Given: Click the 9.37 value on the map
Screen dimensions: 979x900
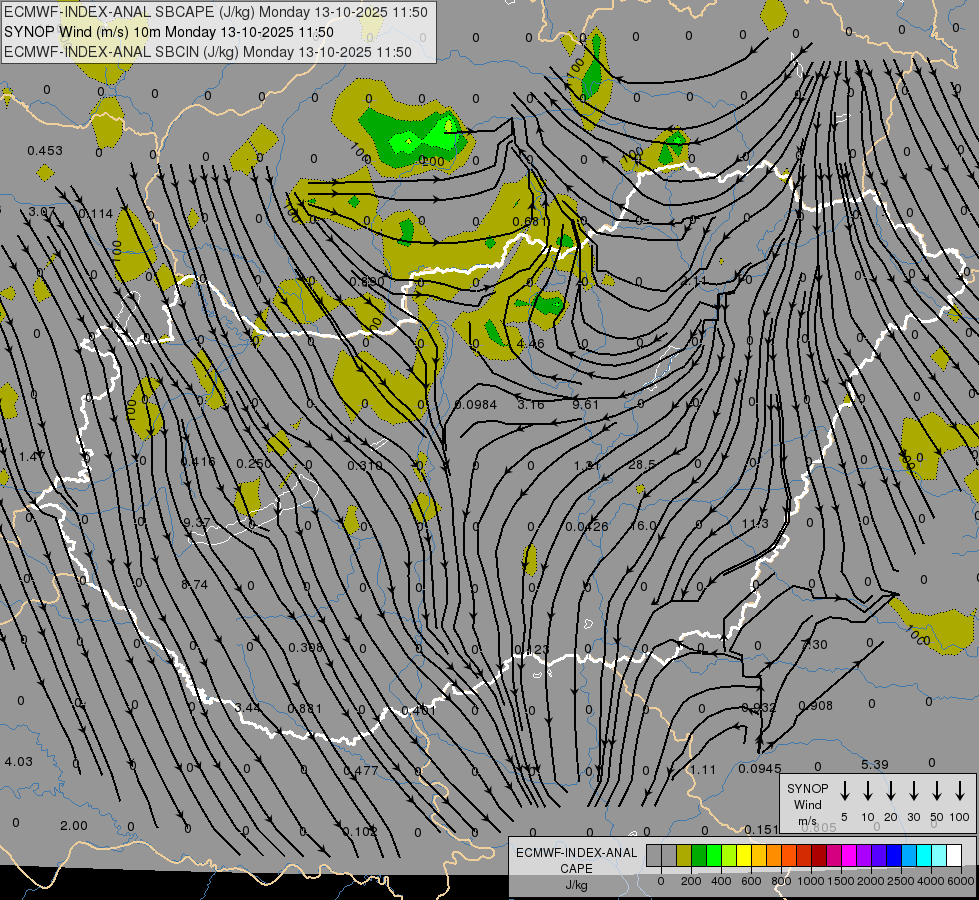Looking at the screenshot, I should 197,522.
